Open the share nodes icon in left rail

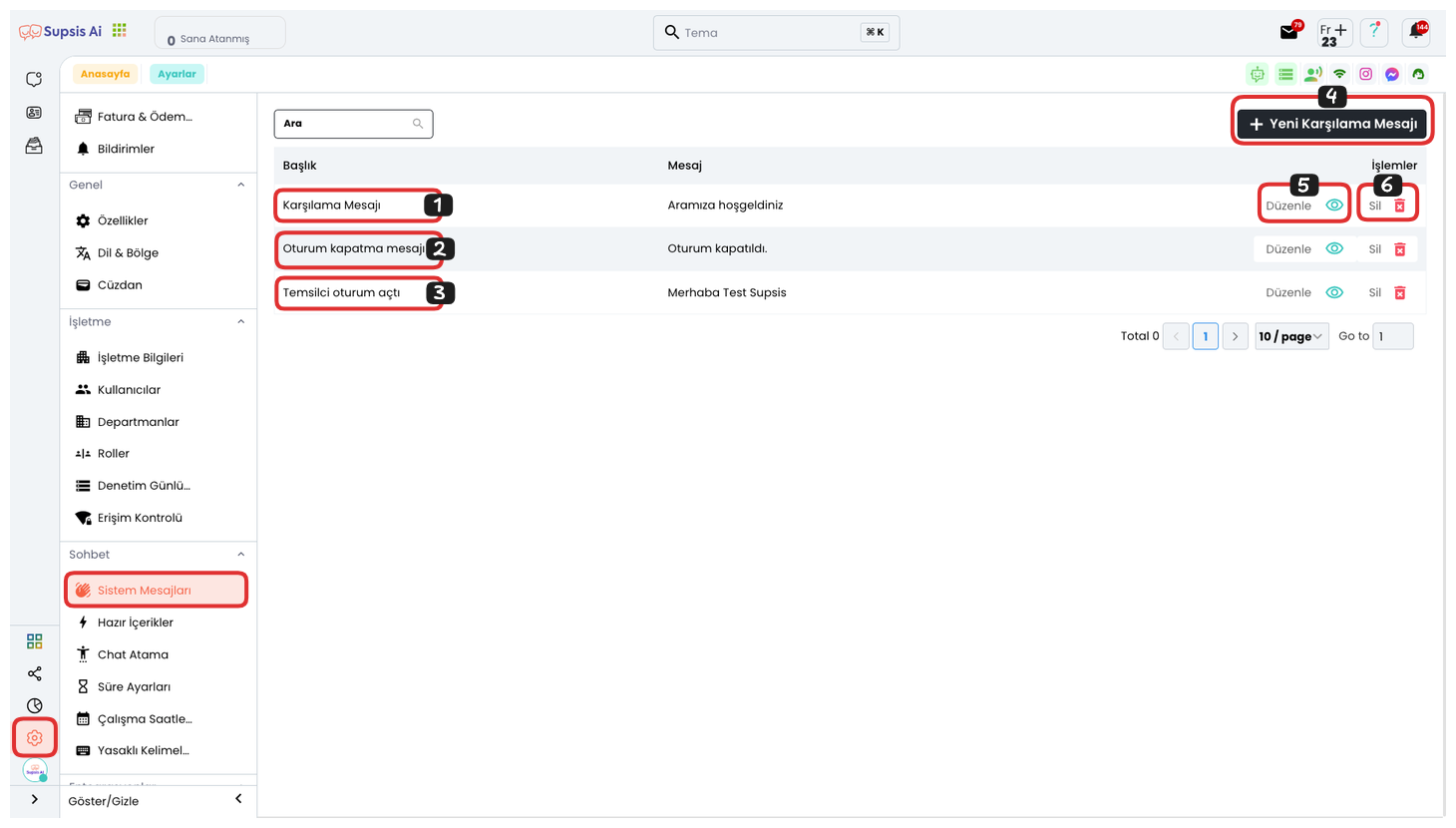coord(35,673)
